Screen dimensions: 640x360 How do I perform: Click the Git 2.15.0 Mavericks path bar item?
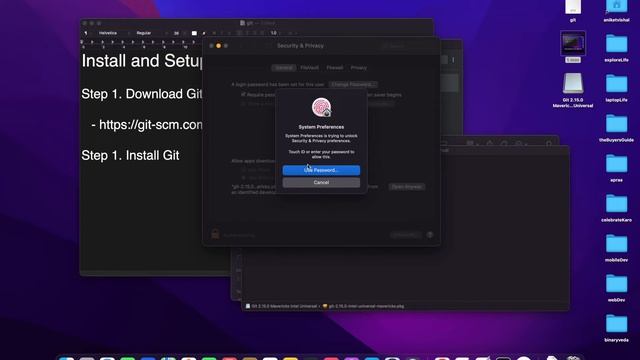281,306
